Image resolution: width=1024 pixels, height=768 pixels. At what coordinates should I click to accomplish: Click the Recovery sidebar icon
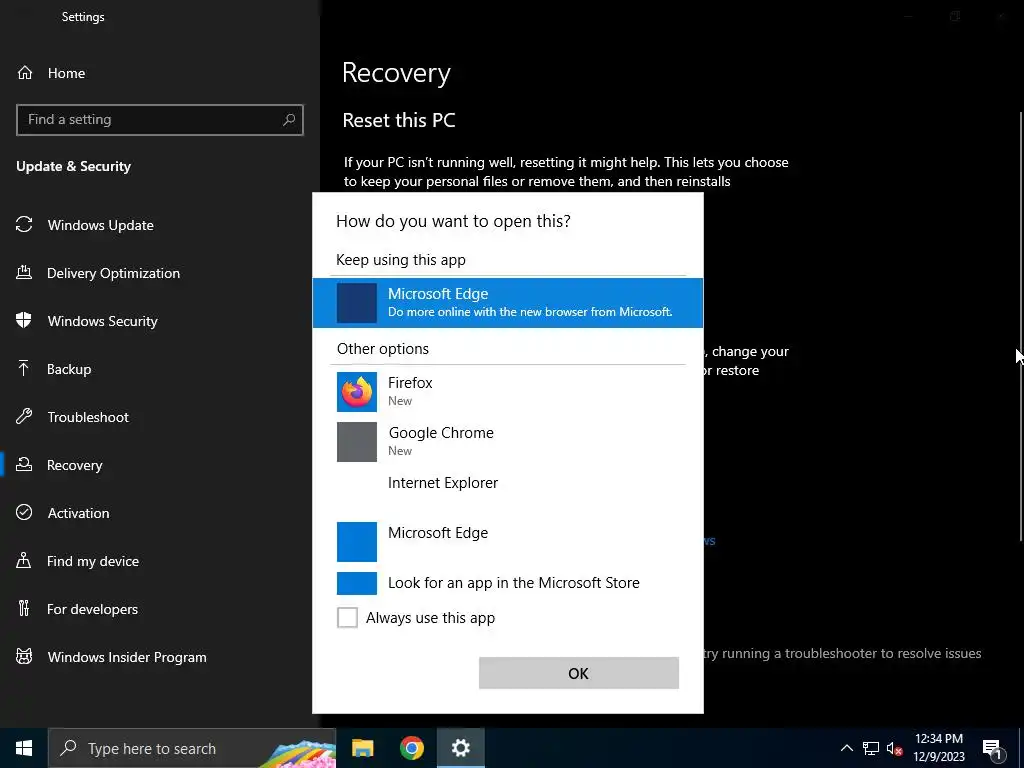[x=24, y=464]
